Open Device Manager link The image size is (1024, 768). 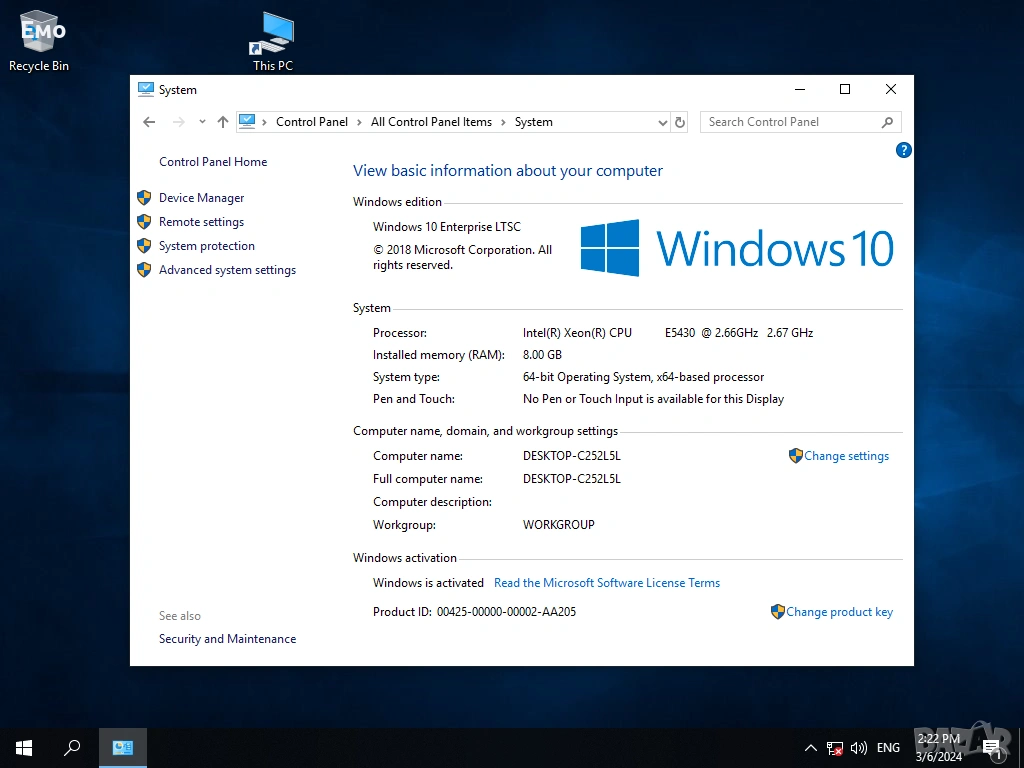coord(201,198)
